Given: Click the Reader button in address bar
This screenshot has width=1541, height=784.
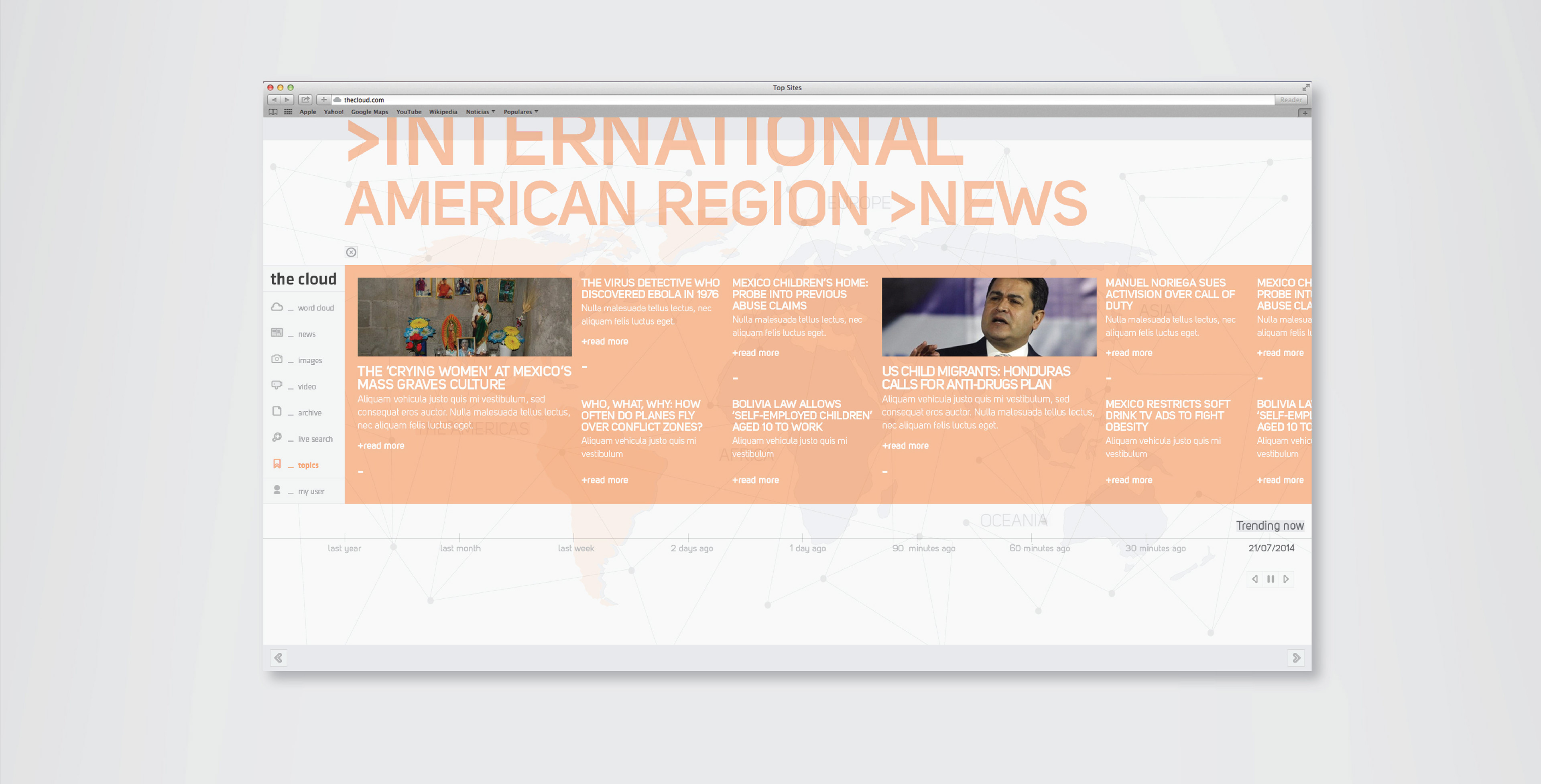Looking at the screenshot, I should coord(1291,100).
